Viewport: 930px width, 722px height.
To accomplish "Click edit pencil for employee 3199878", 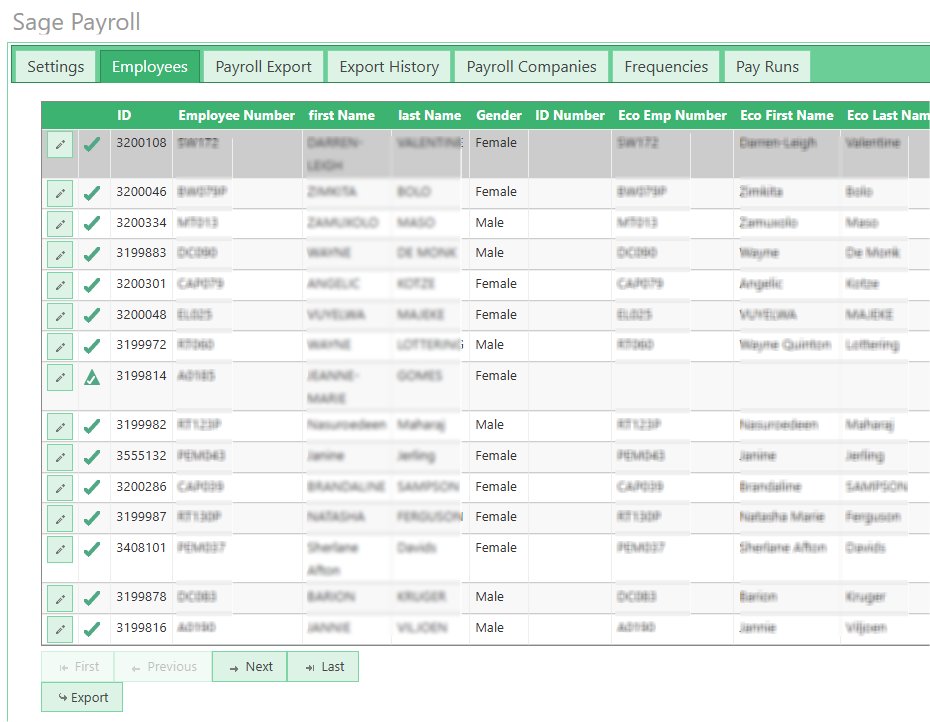I will (x=60, y=599).
